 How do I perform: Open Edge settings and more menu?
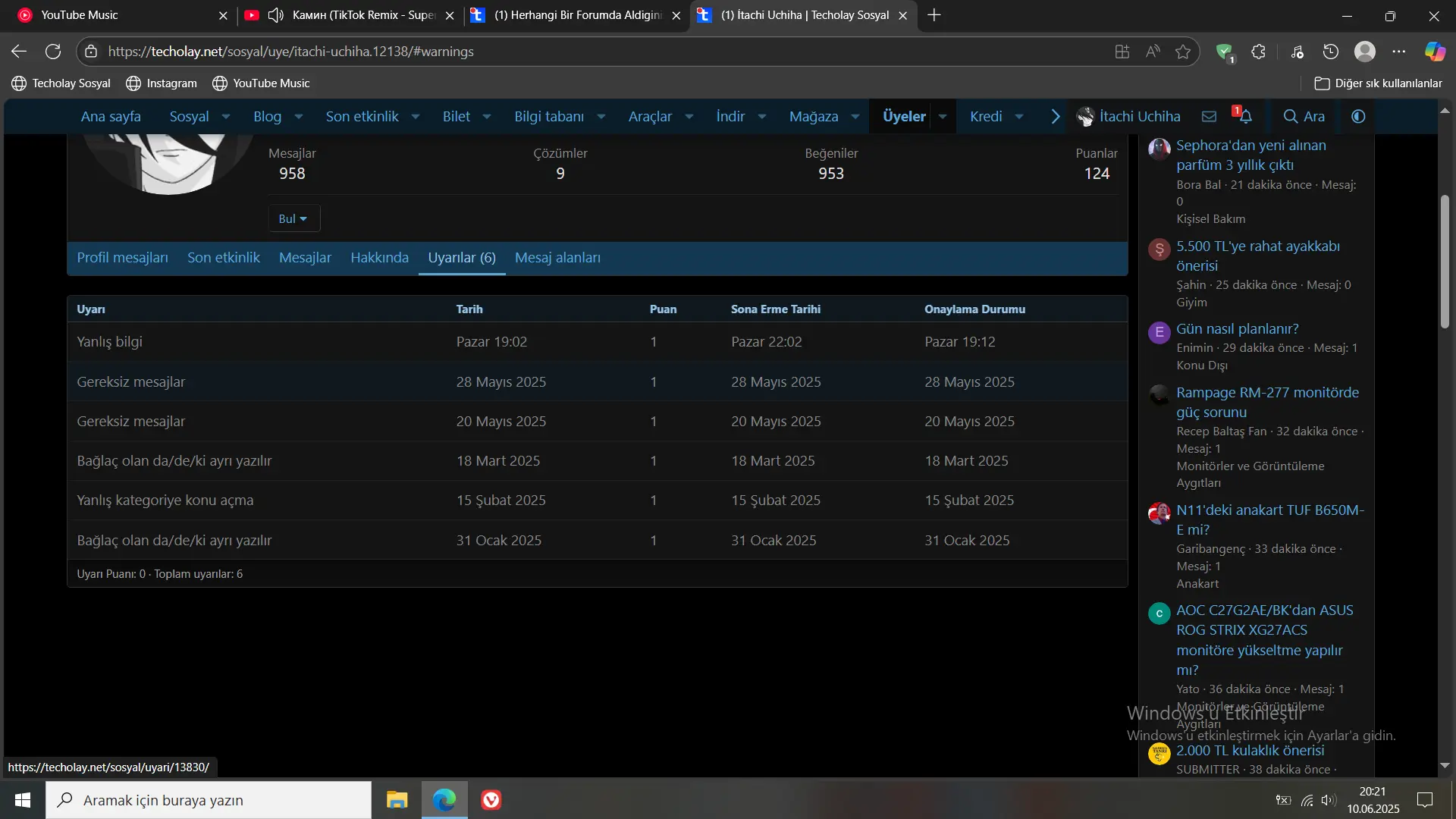point(1399,52)
